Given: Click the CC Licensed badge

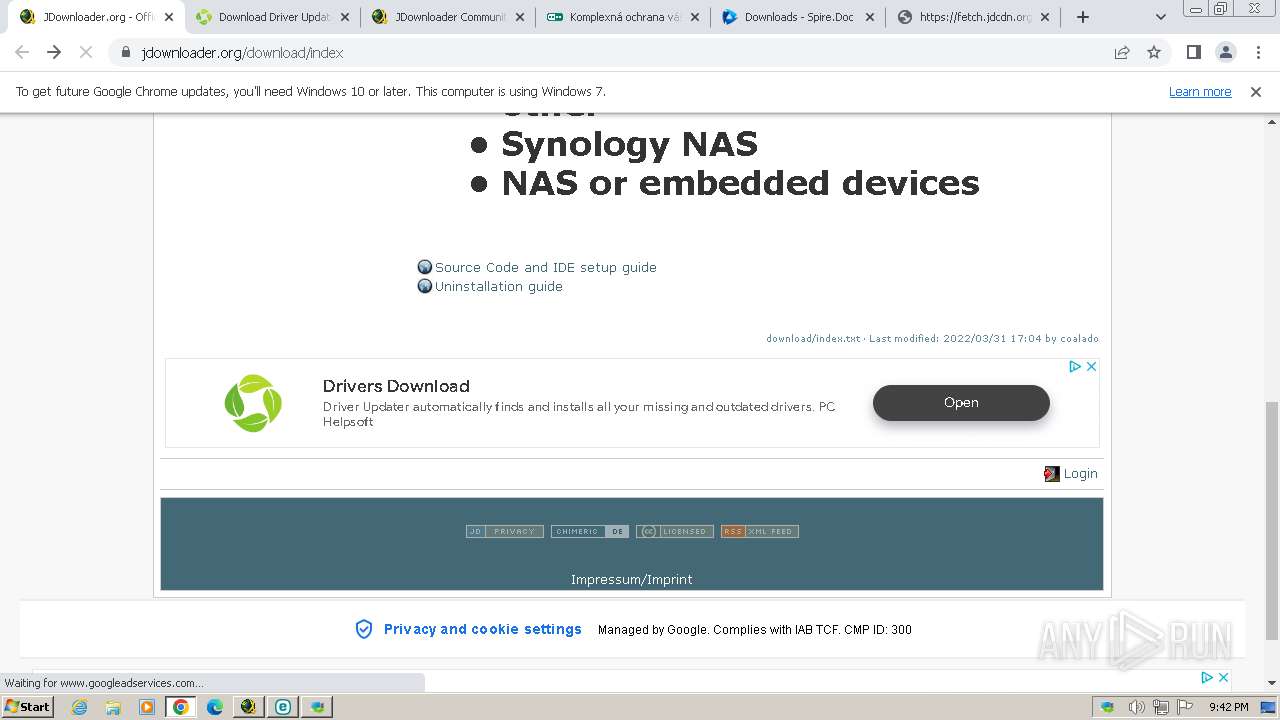Looking at the screenshot, I should pyautogui.click(x=675, y=532).
